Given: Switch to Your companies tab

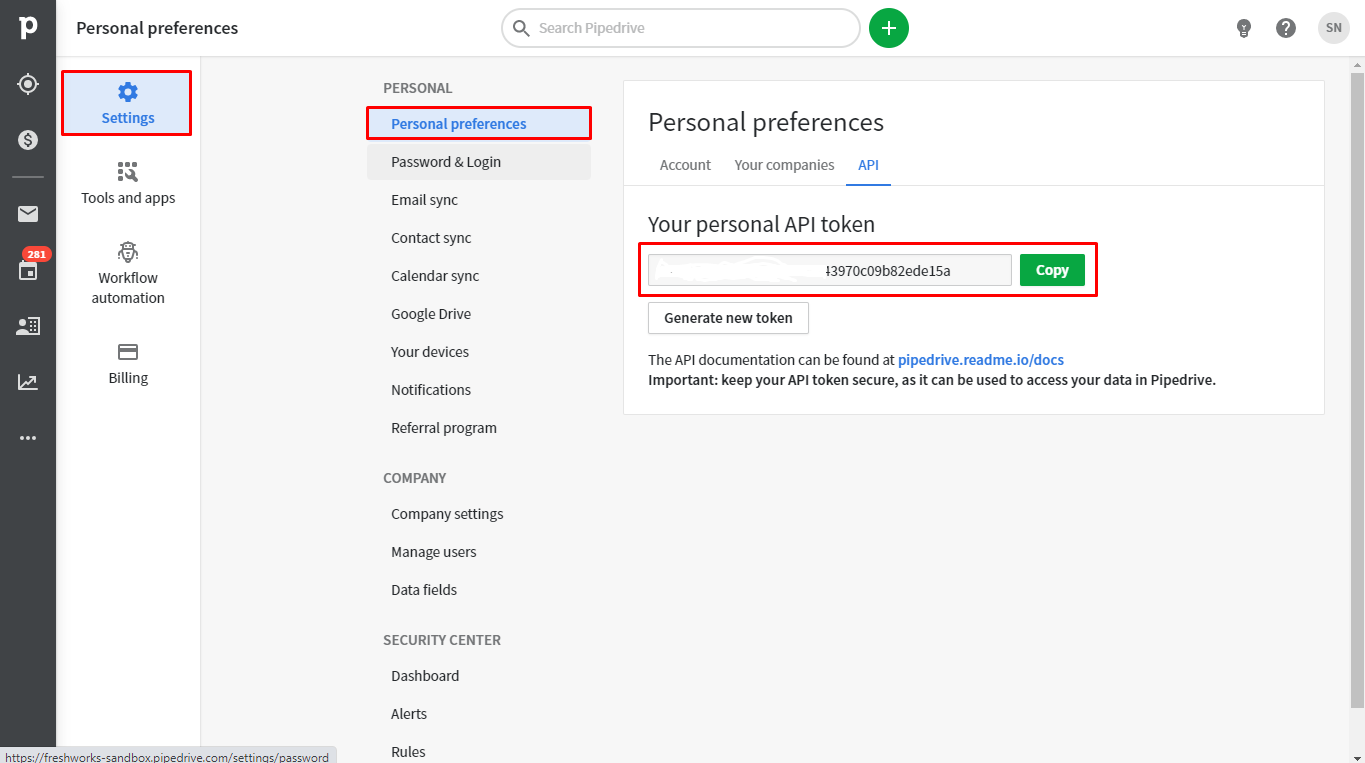Looking at the screenshot, I should click(784, 165).
